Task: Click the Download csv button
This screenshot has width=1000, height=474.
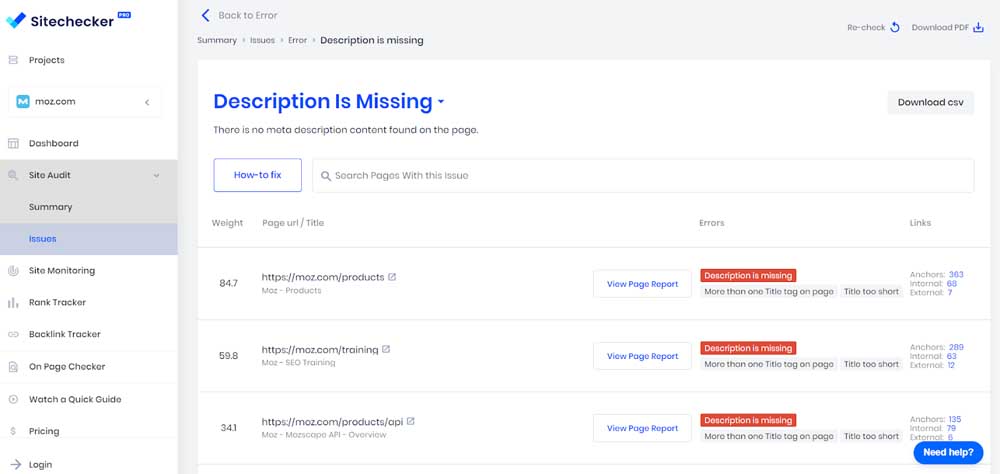Action: click(x=930, y=102)
